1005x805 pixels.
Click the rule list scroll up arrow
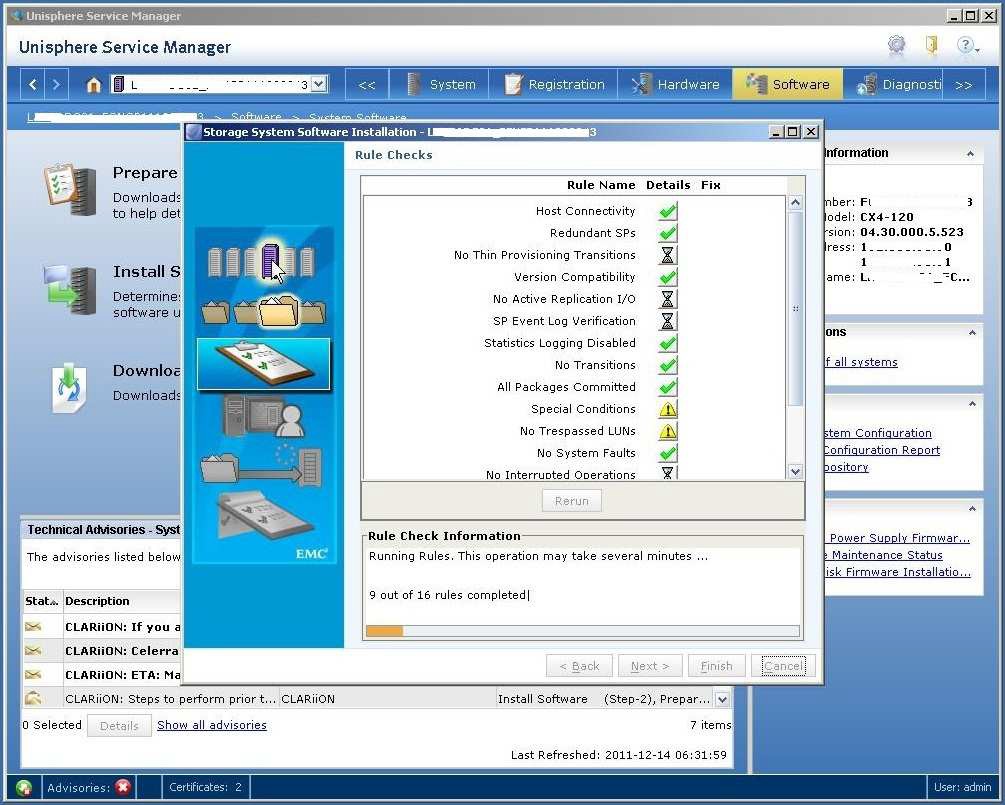pos(795,203)
